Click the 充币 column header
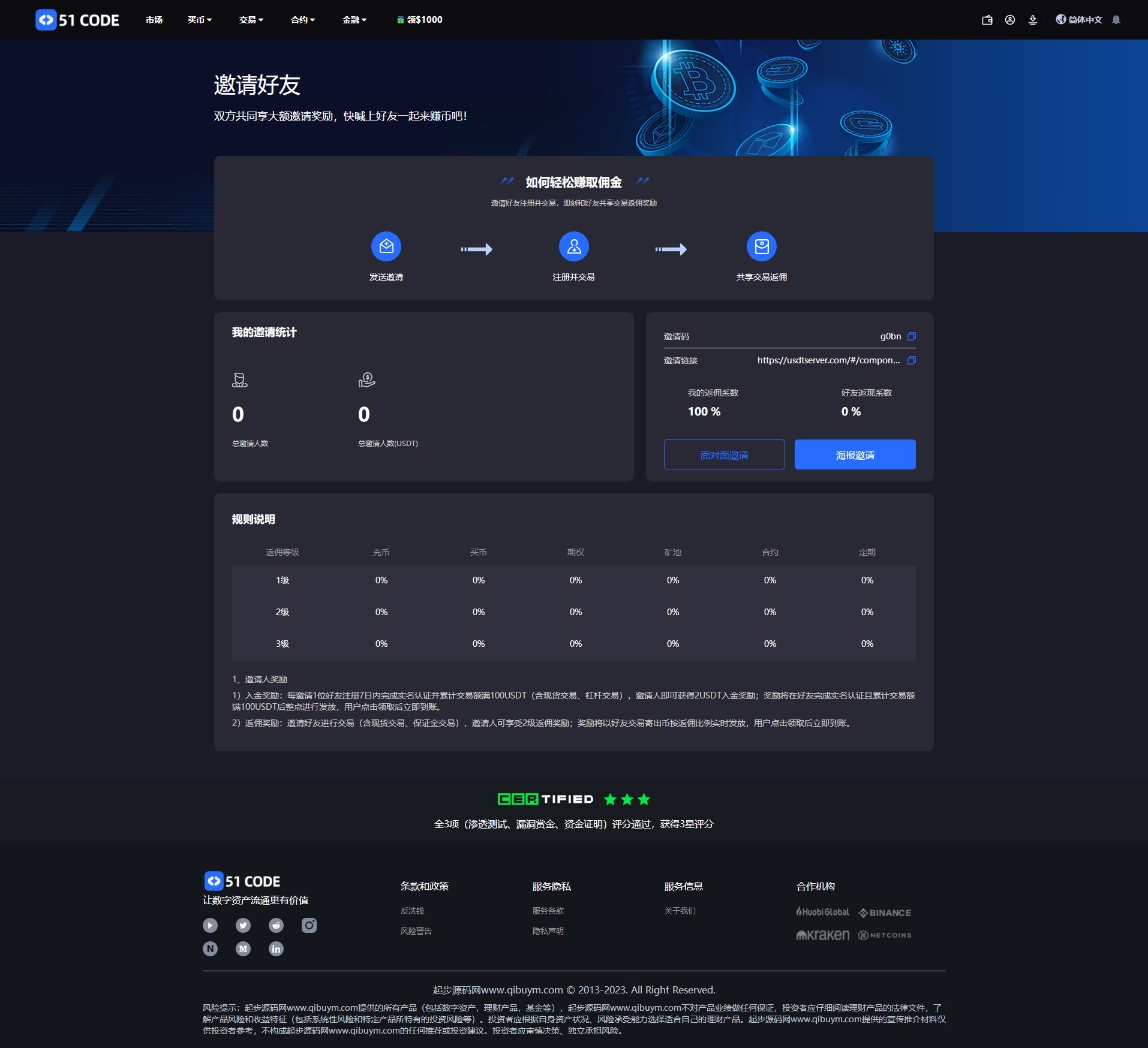Viewport: 1148px width, 1048px height. click(x=381, y=552)
